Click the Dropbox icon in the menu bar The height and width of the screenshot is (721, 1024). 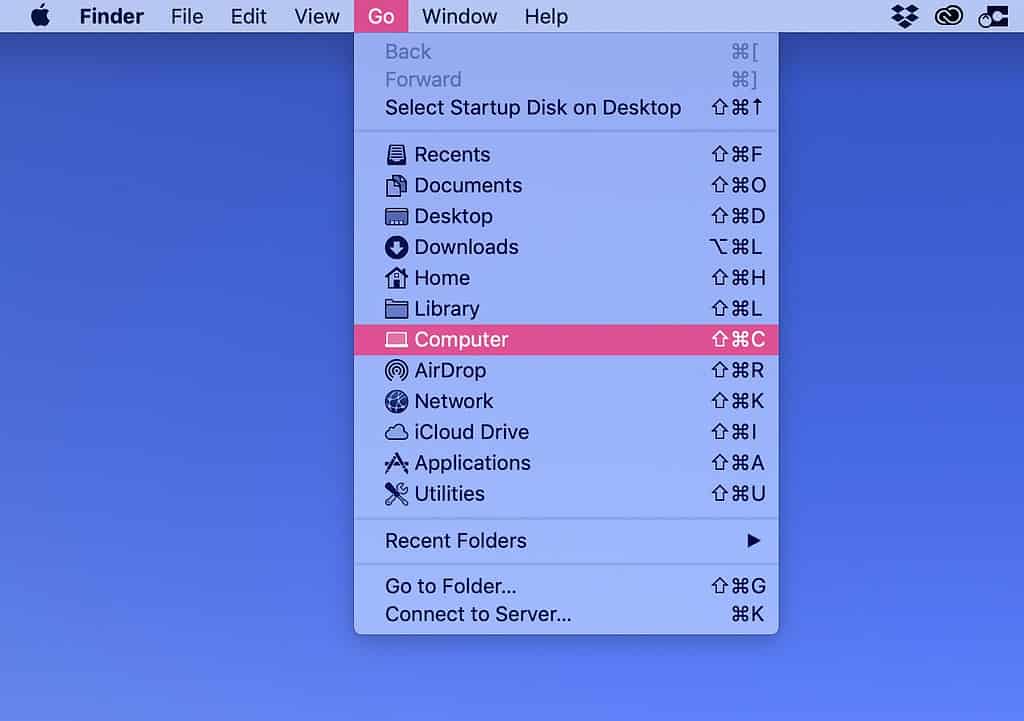point(902,16)
